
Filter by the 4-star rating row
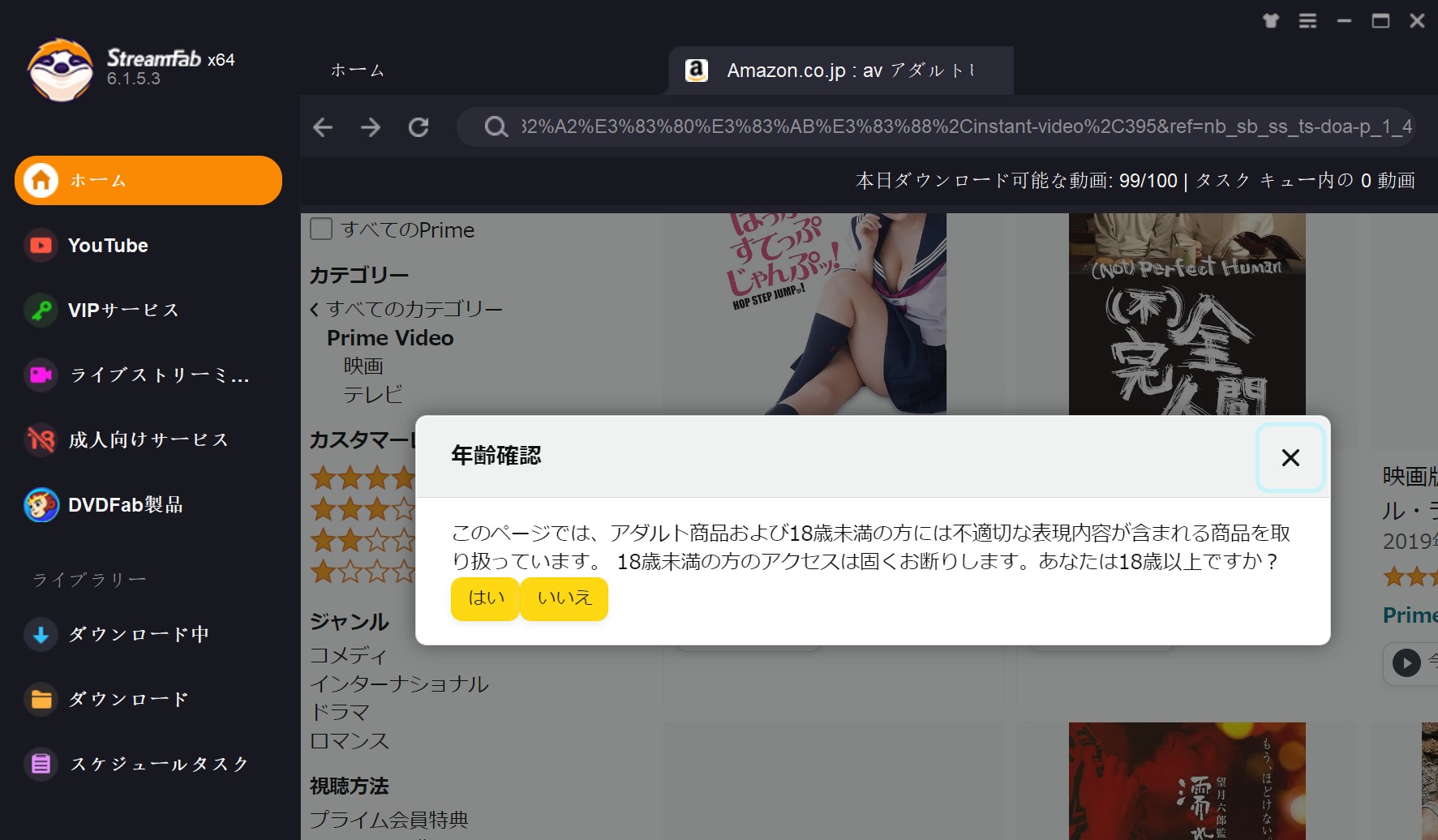tap(365, 478)
